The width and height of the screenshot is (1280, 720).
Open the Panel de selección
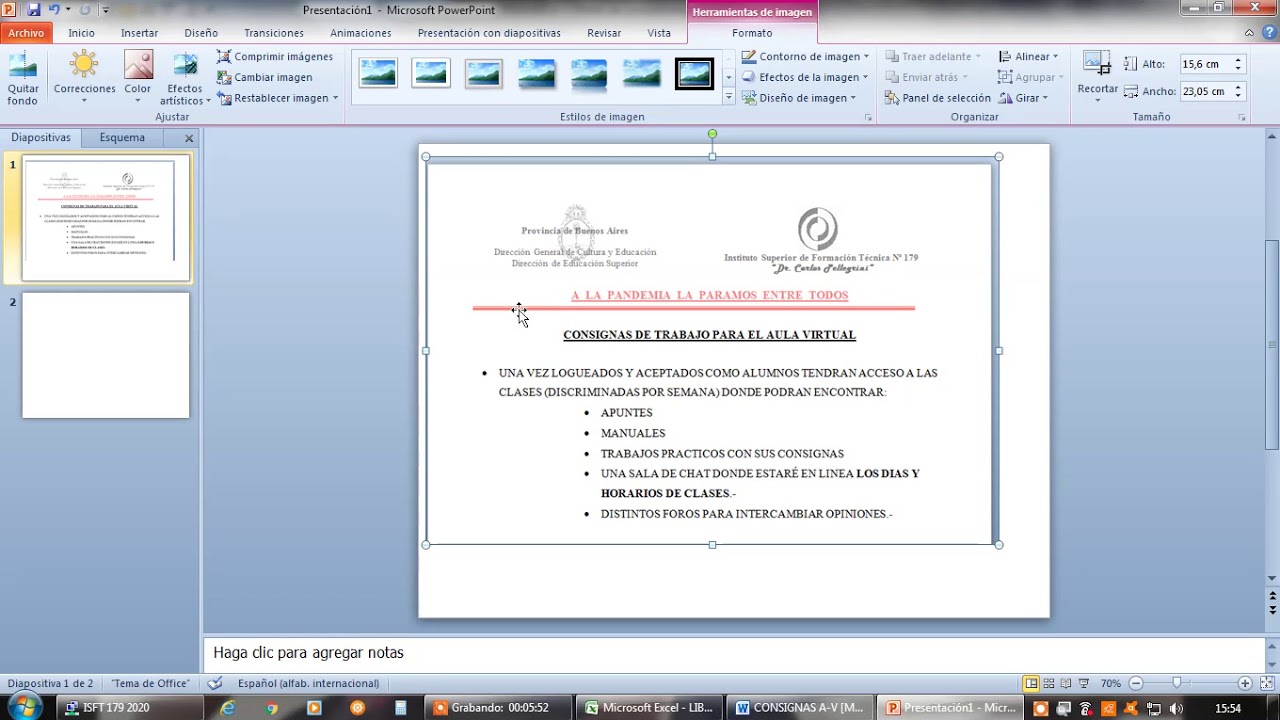point(938,98)
